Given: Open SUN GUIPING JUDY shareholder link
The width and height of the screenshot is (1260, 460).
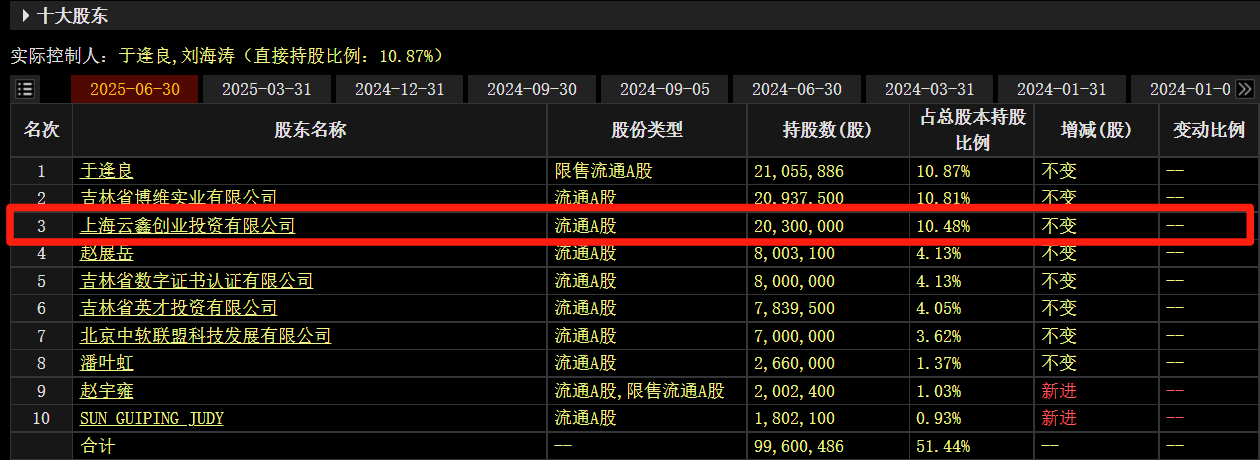Looking at the screenshot, I should [x=152, y=418].
